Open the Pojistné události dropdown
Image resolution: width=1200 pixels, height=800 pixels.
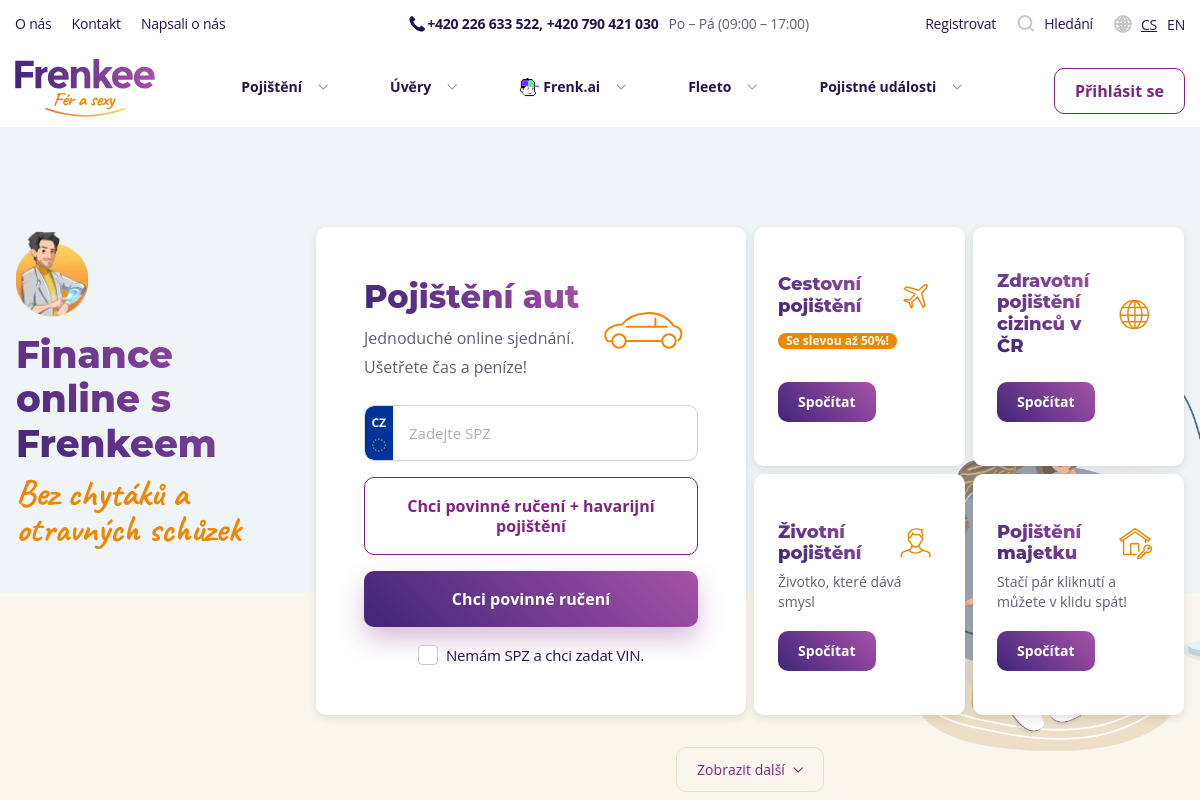click(890, 87)
